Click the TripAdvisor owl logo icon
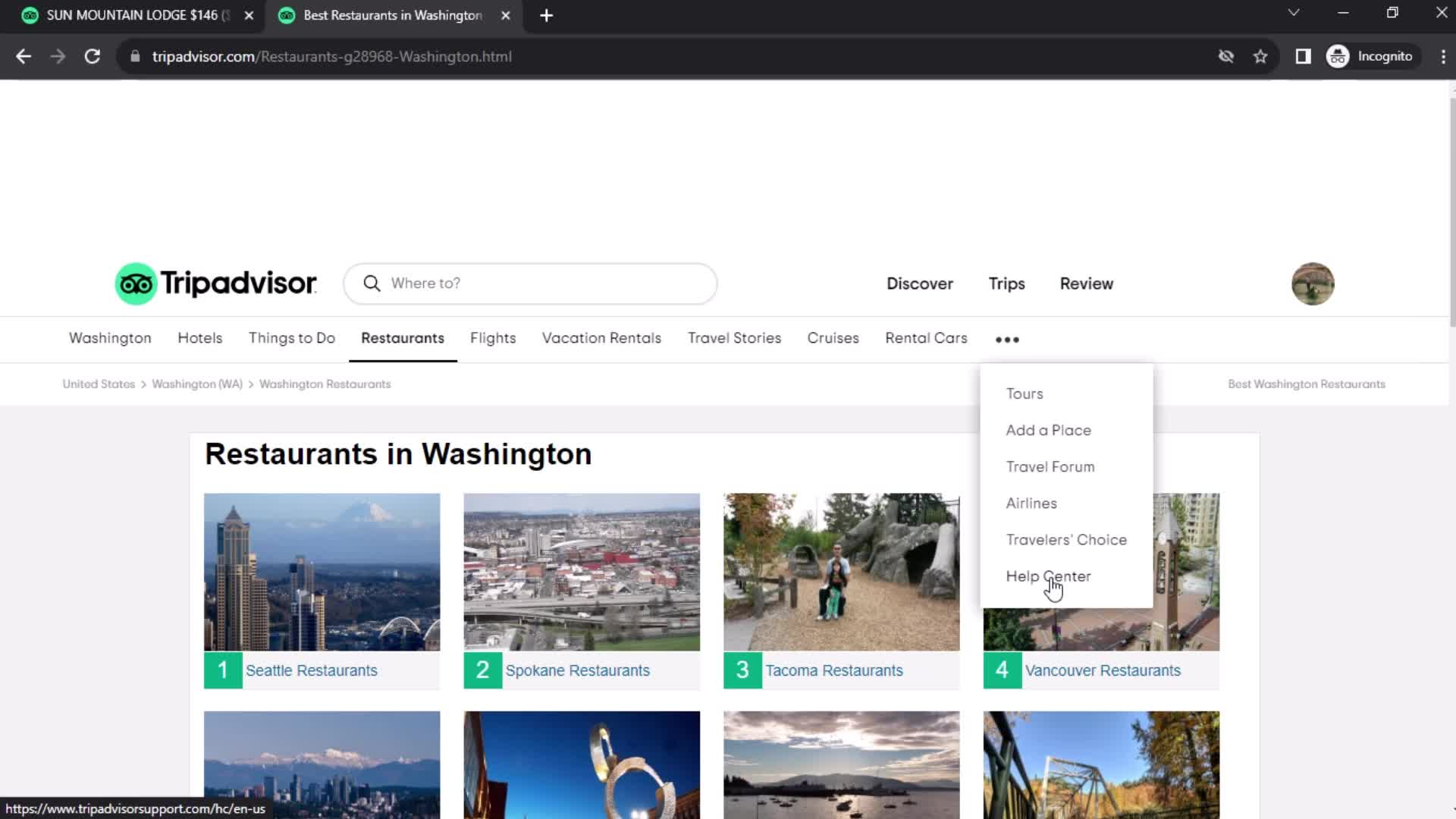Screen dimensions: 1456x819 (x=137, y=283)
